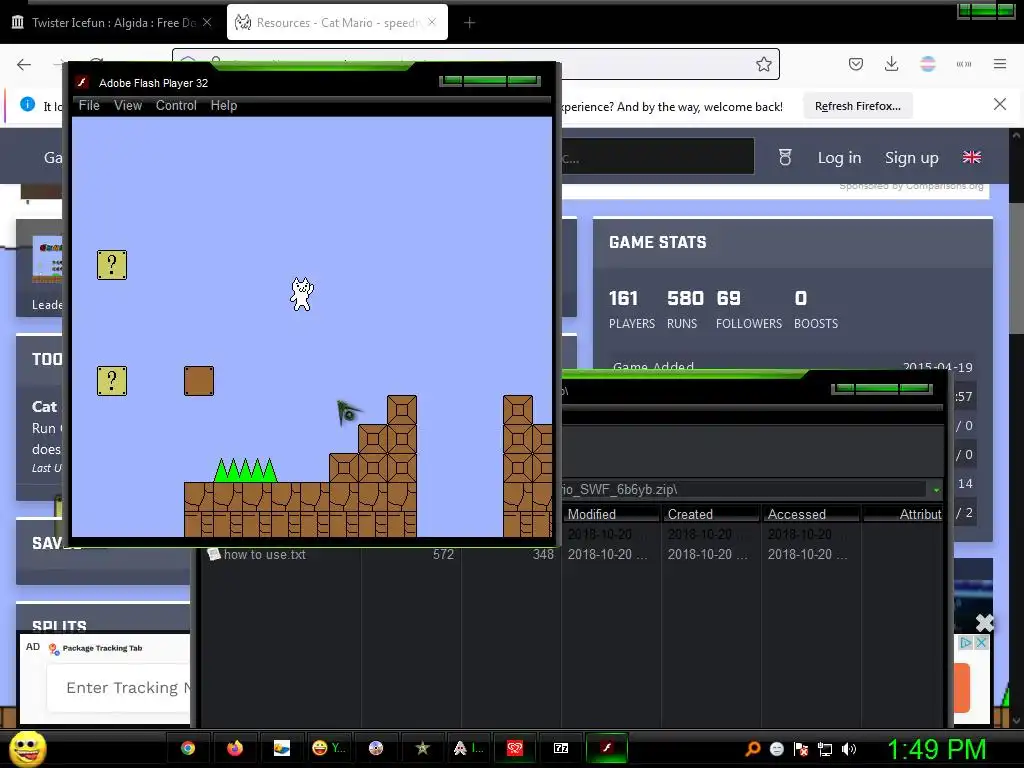Image resolution: width=1024 pixels, height=768 pixels.
Task: Click the 1:49 PM taskbar clock
Action: (936, 749)
